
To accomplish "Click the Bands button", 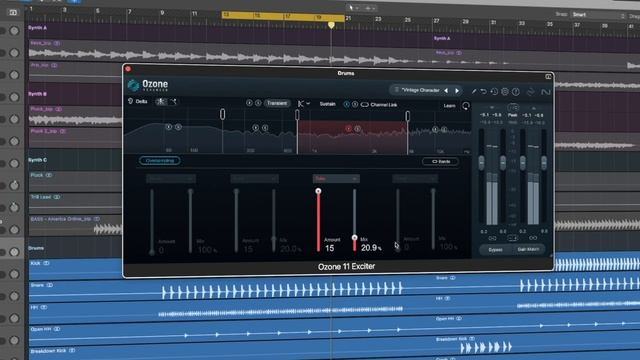I will pyautogui.click(x=440, y=162).
